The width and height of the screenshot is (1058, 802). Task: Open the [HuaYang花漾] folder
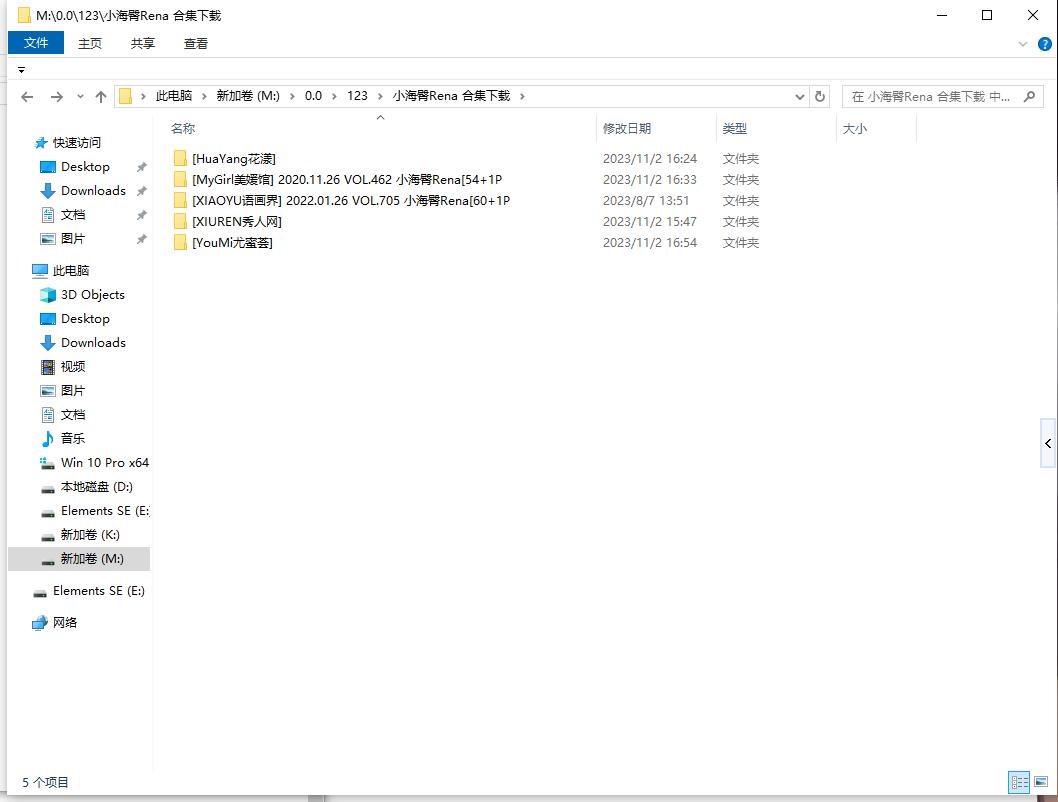233,159
